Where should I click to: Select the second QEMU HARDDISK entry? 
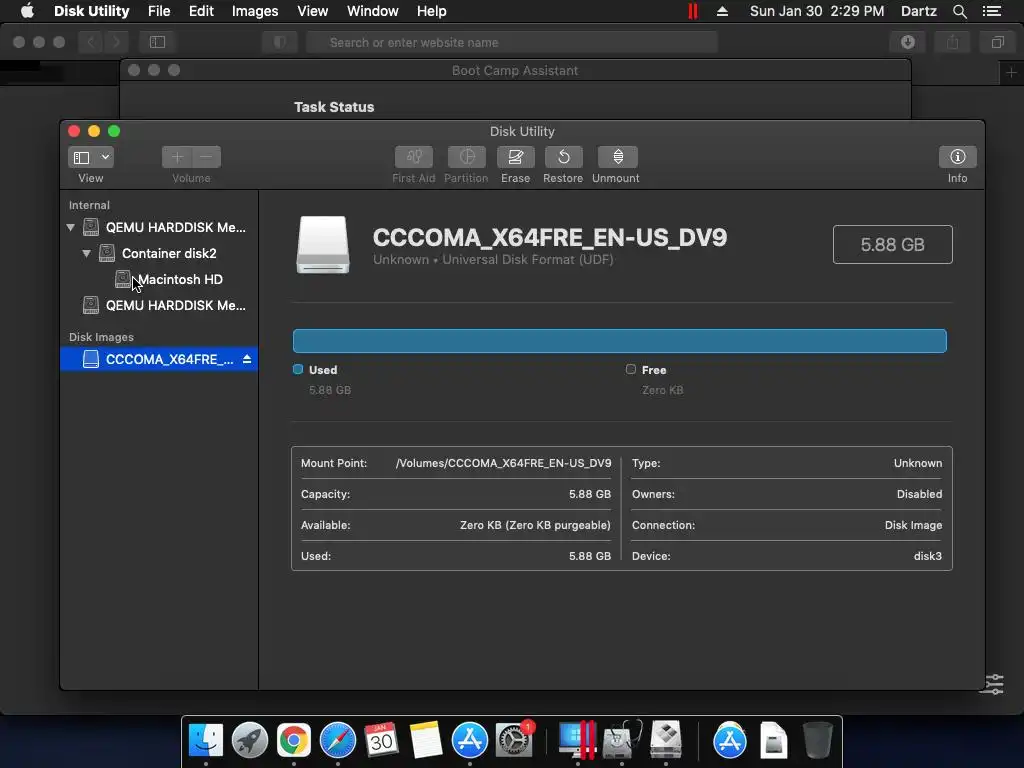[x=165, y=305]
